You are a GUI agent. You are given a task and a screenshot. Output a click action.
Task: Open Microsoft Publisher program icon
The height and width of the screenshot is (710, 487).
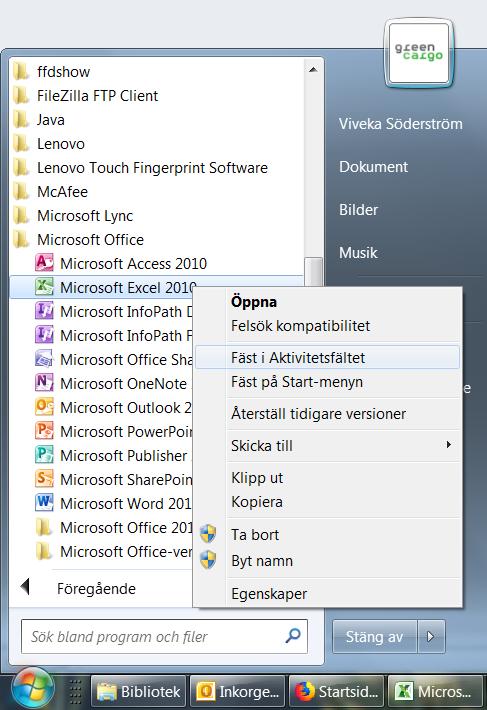click(44, 455)
